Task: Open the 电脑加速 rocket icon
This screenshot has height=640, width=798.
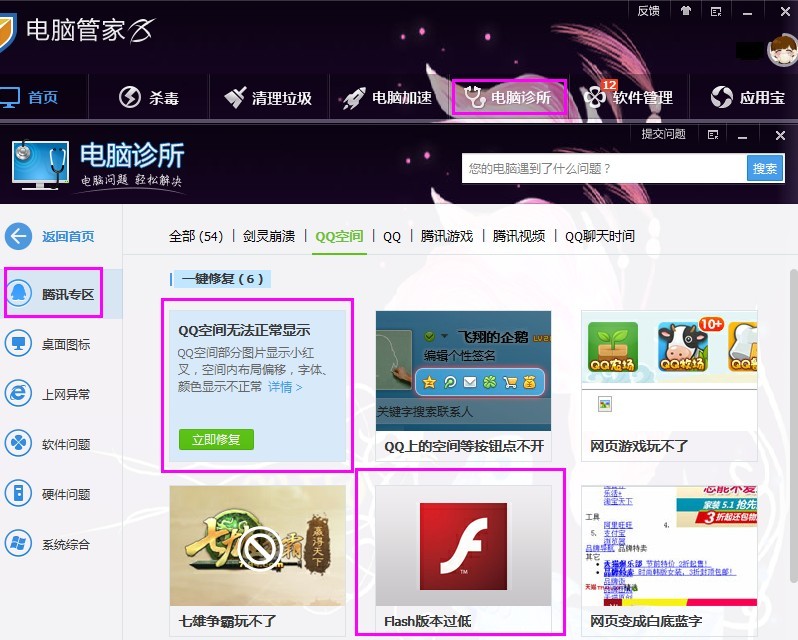Action: pyautogui.click(x=354, y=98)
